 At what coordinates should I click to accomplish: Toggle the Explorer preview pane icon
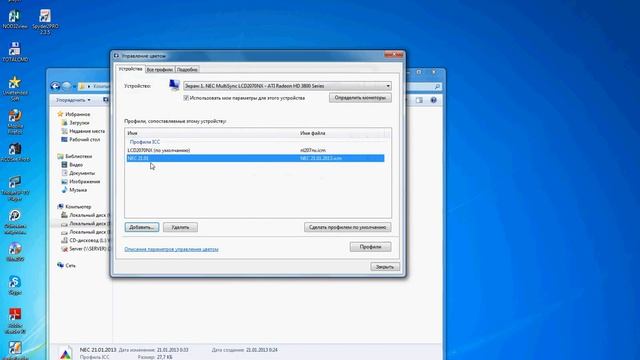419,100
